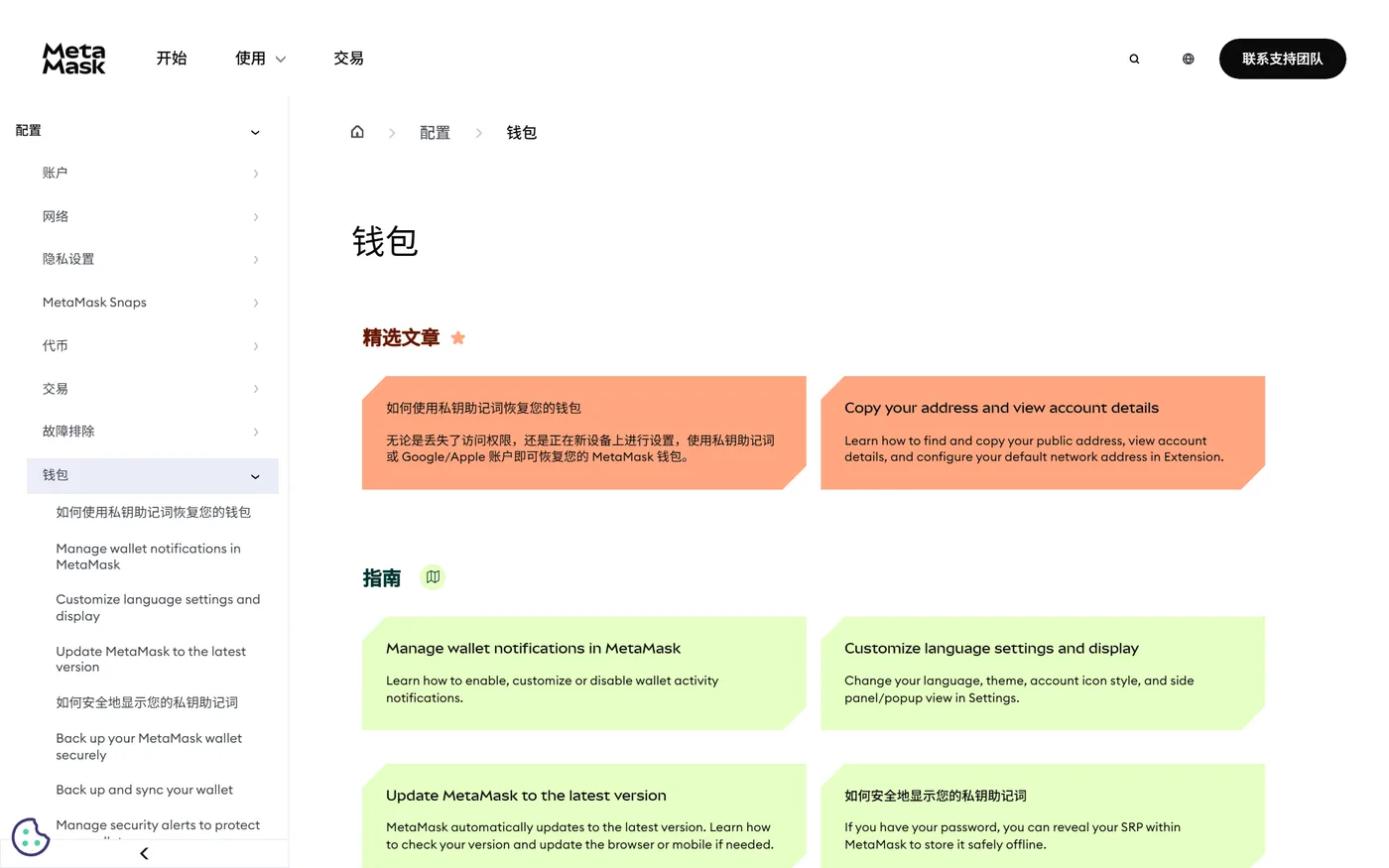1389x868 pixels.
Task: Expand the 网络 sidebar item
Action: tap(152, 216)
